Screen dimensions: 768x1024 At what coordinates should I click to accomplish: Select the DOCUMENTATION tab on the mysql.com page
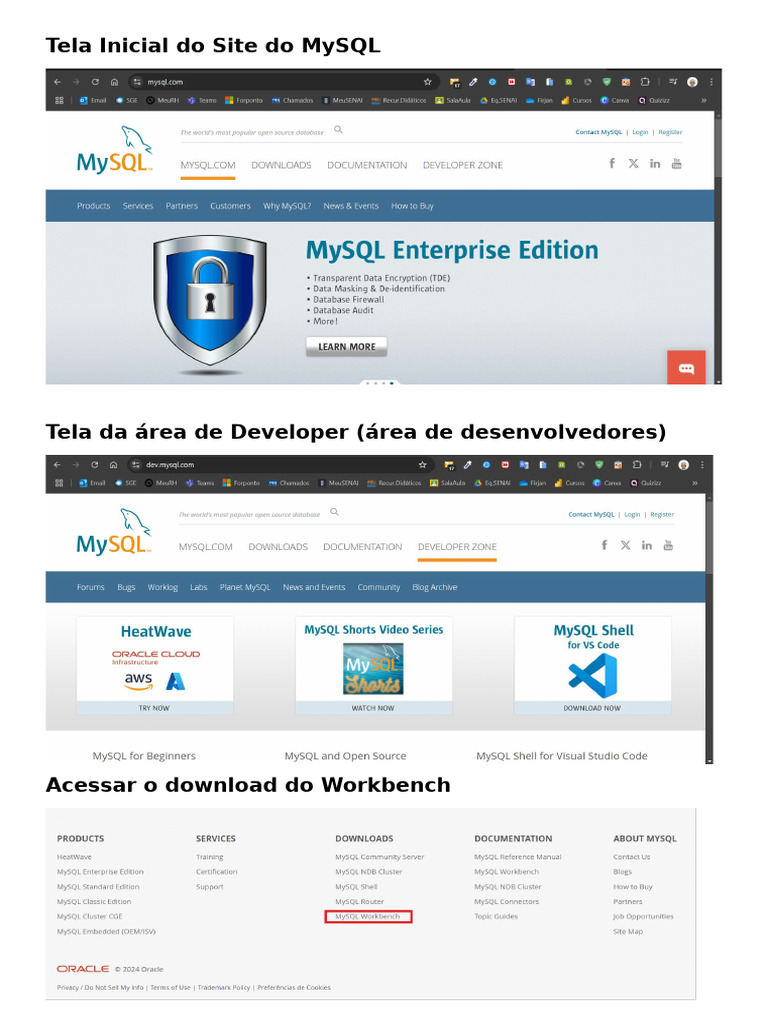click(x=367, y=165)
